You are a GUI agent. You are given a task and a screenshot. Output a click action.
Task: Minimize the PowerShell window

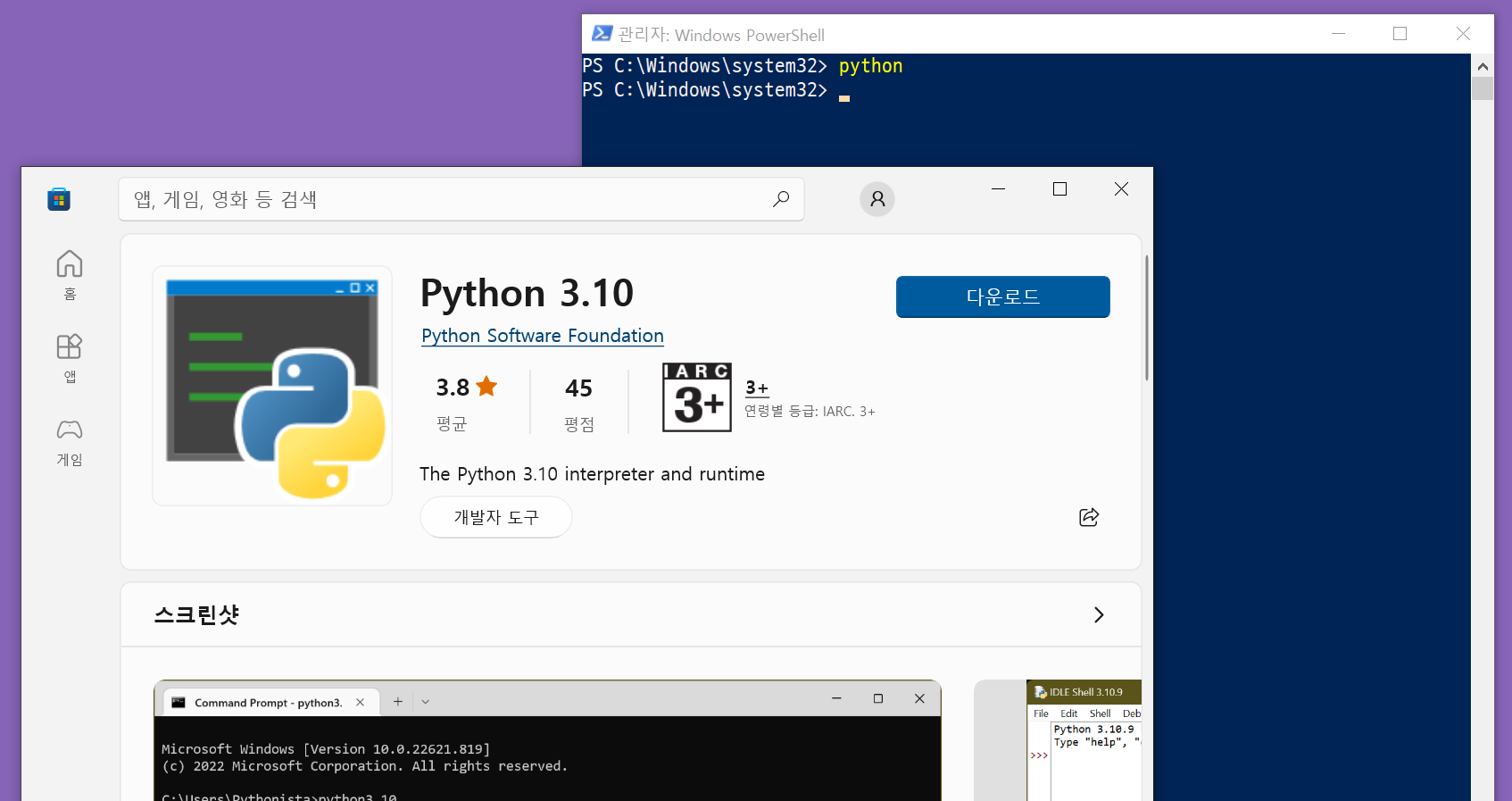[1338, 34]
